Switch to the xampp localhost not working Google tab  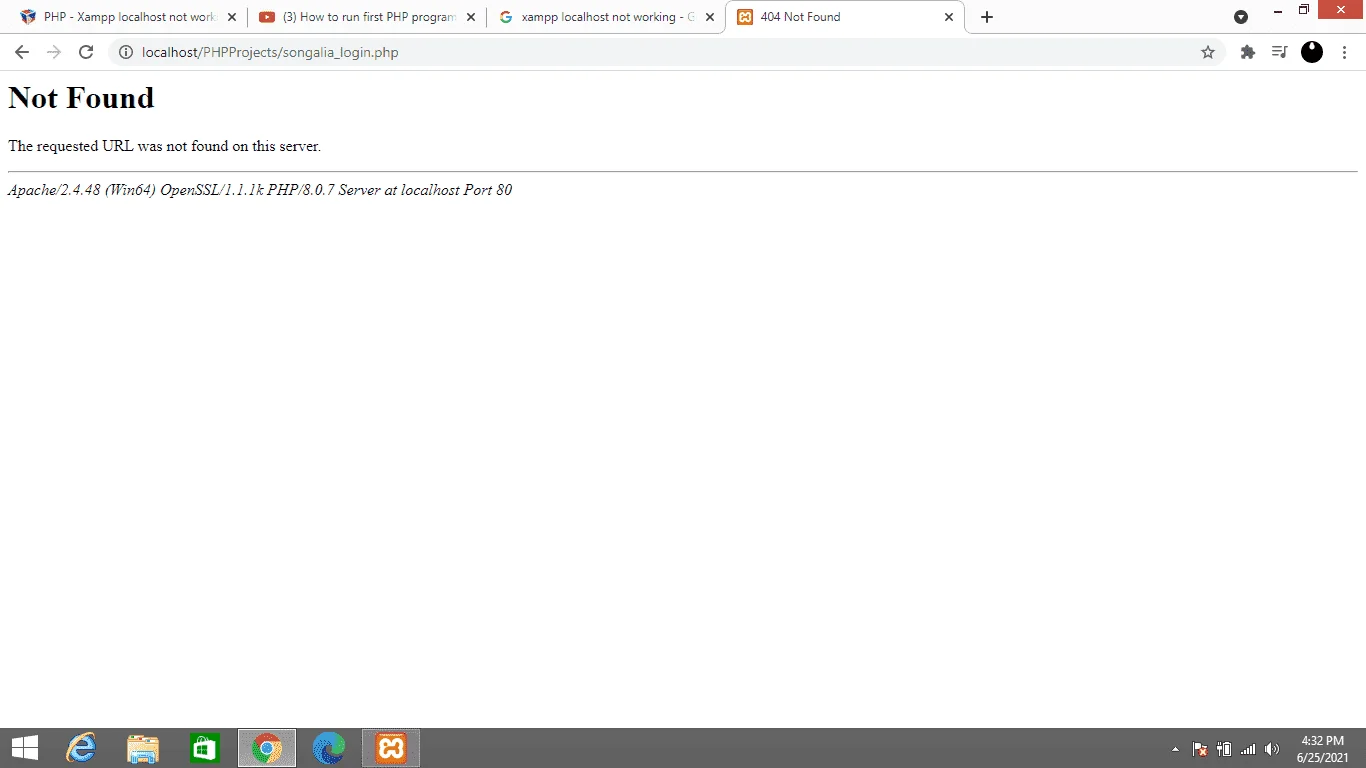coord(606,17)
